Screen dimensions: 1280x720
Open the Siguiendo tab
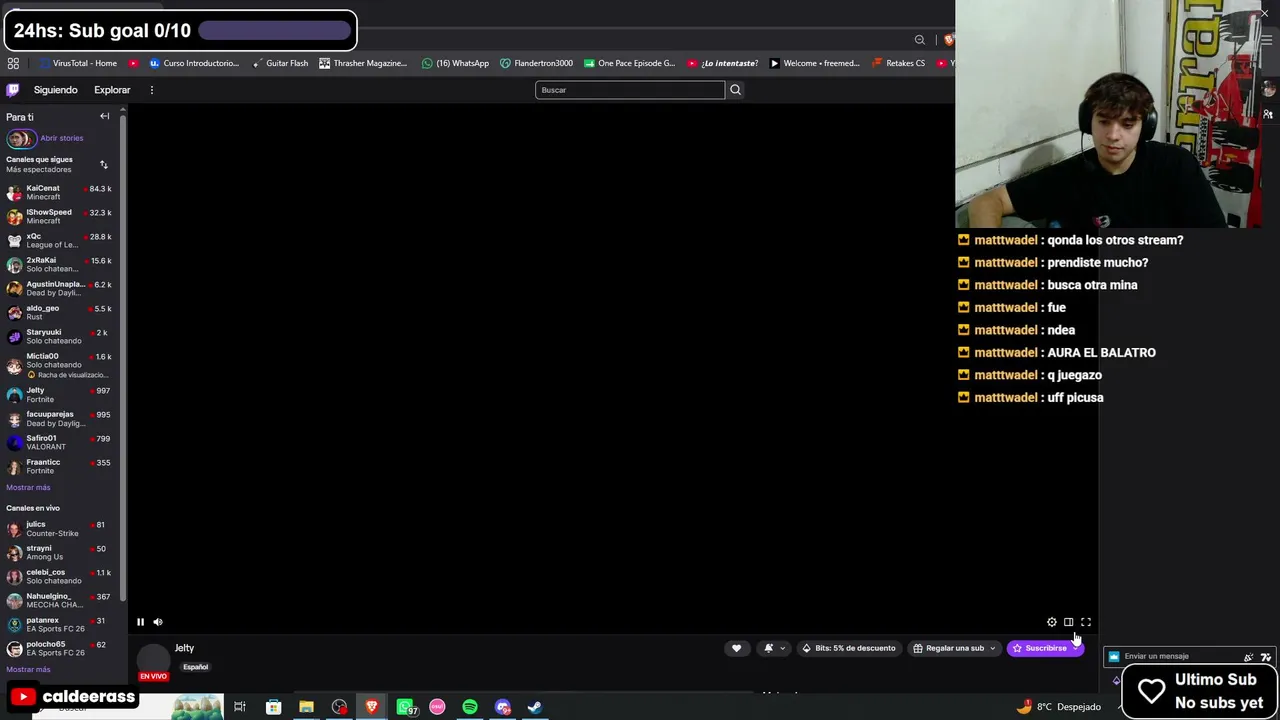pyautogui.click(x=55, y=90)
